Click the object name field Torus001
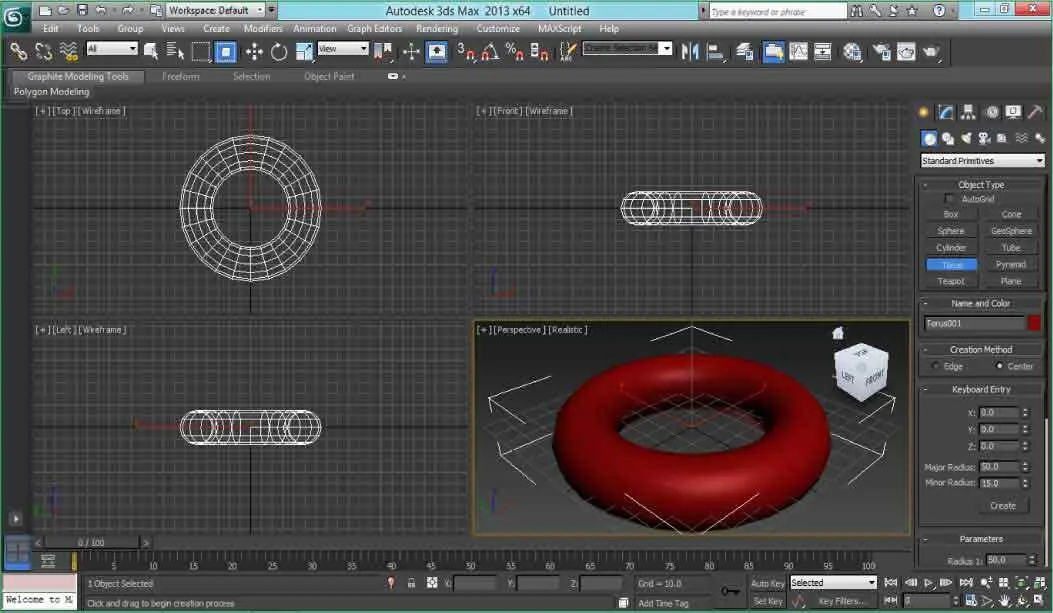Viewport: 1053px width, 613px height. click(x=974, y=324)
